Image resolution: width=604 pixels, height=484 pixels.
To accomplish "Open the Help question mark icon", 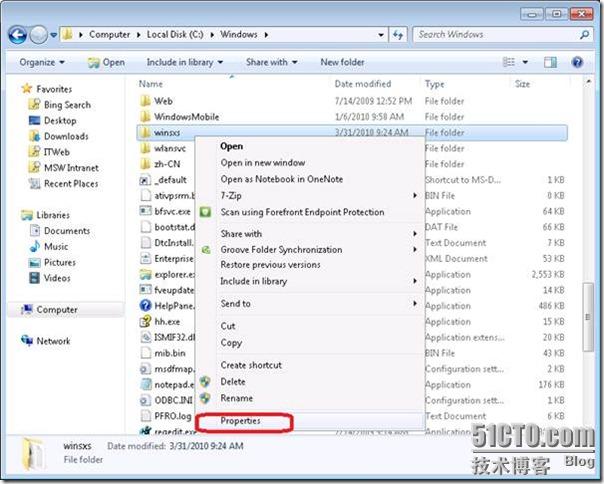I will (x=577, y=62).
